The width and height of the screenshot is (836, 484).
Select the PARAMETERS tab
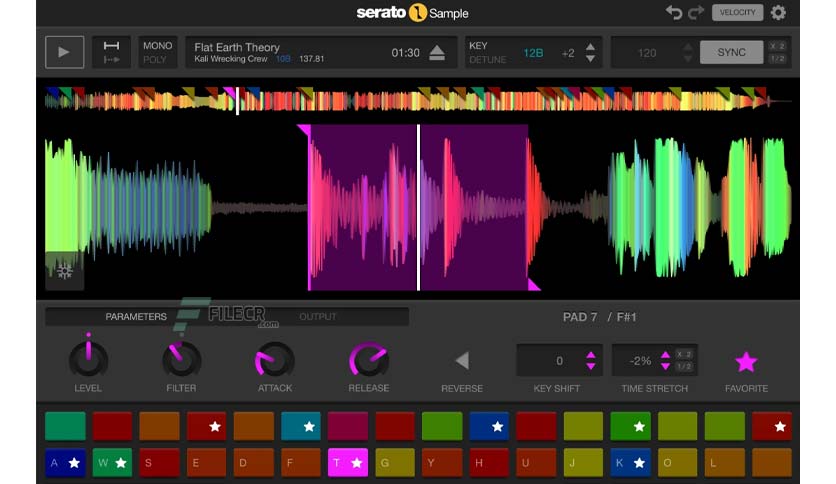[136, 317]
